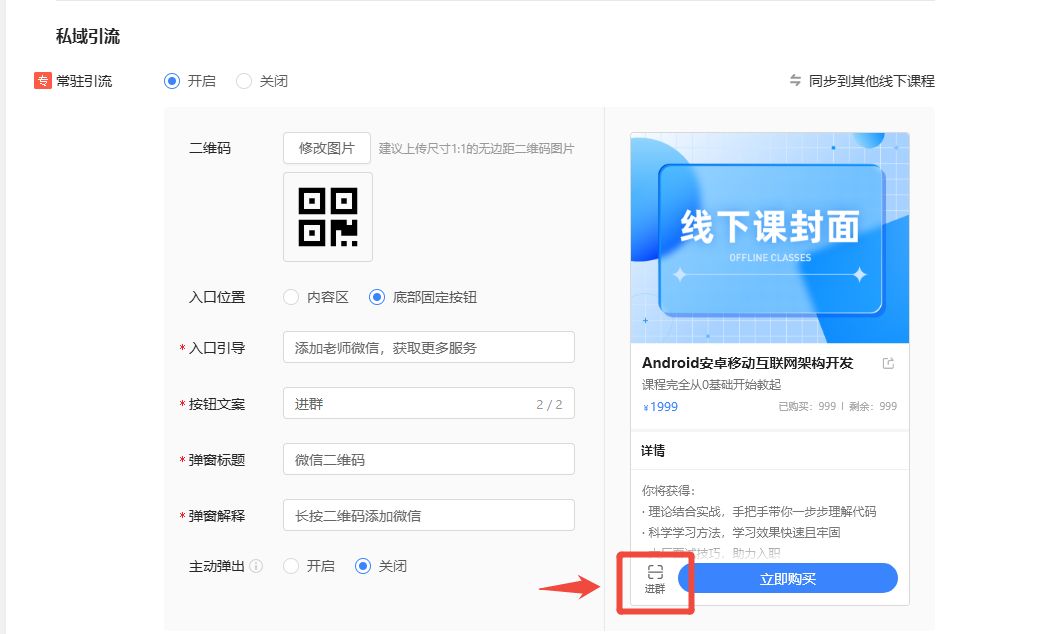Select 关闭 for 主动弹出
Image resolution: width=1049 pixels, height=634 pixels.
click(x=364, y=566)
